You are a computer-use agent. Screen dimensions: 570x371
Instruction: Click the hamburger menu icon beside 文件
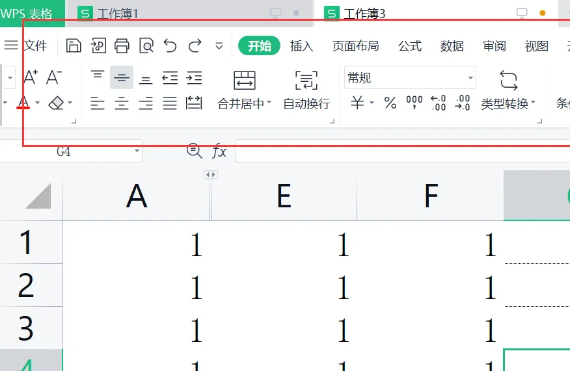11,45
